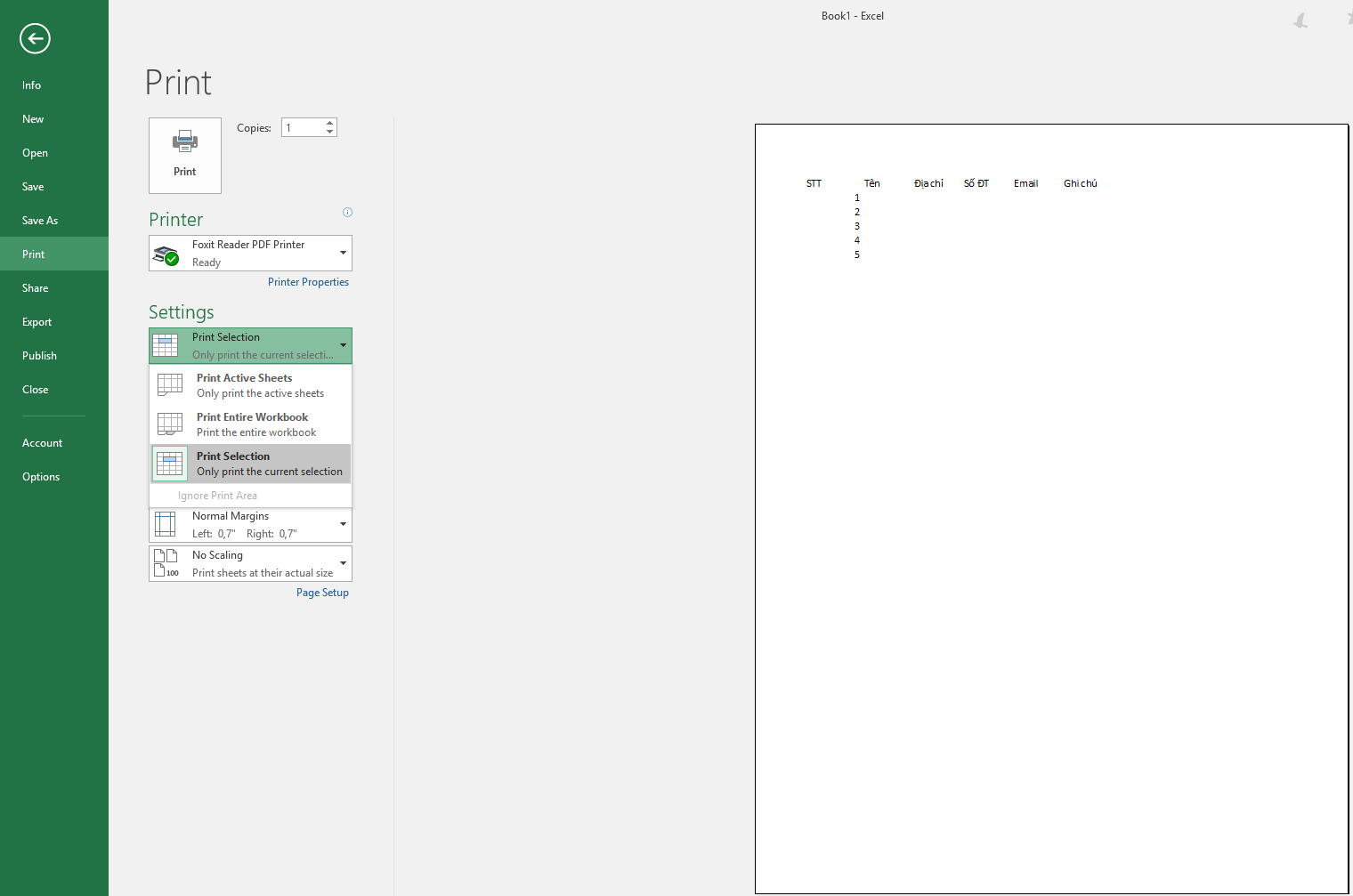Decrease copies with the down spinner arrow

(x=330, y=132)
